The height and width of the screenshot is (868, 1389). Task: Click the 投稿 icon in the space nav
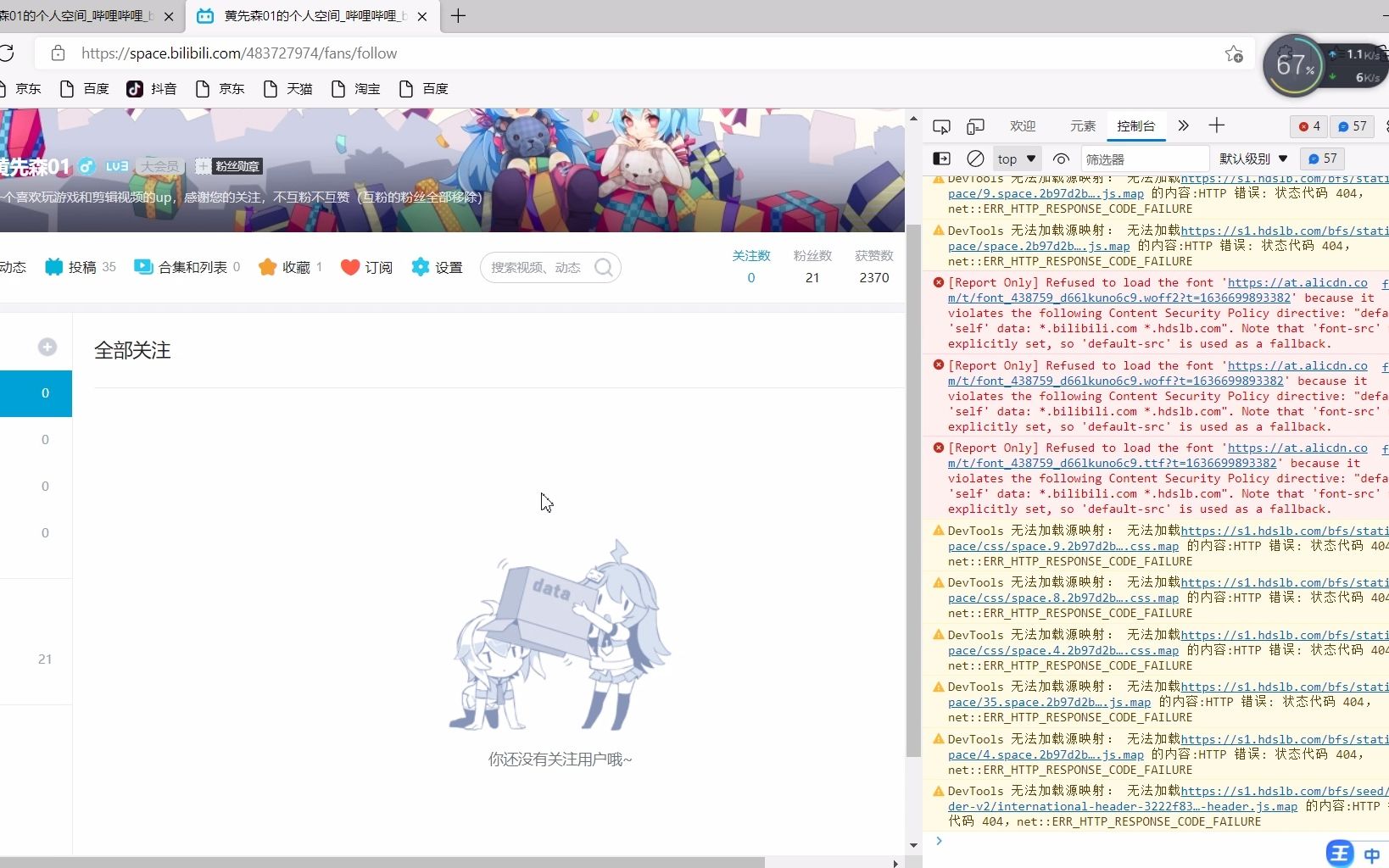pyautogui.click(x=53, y=267)
